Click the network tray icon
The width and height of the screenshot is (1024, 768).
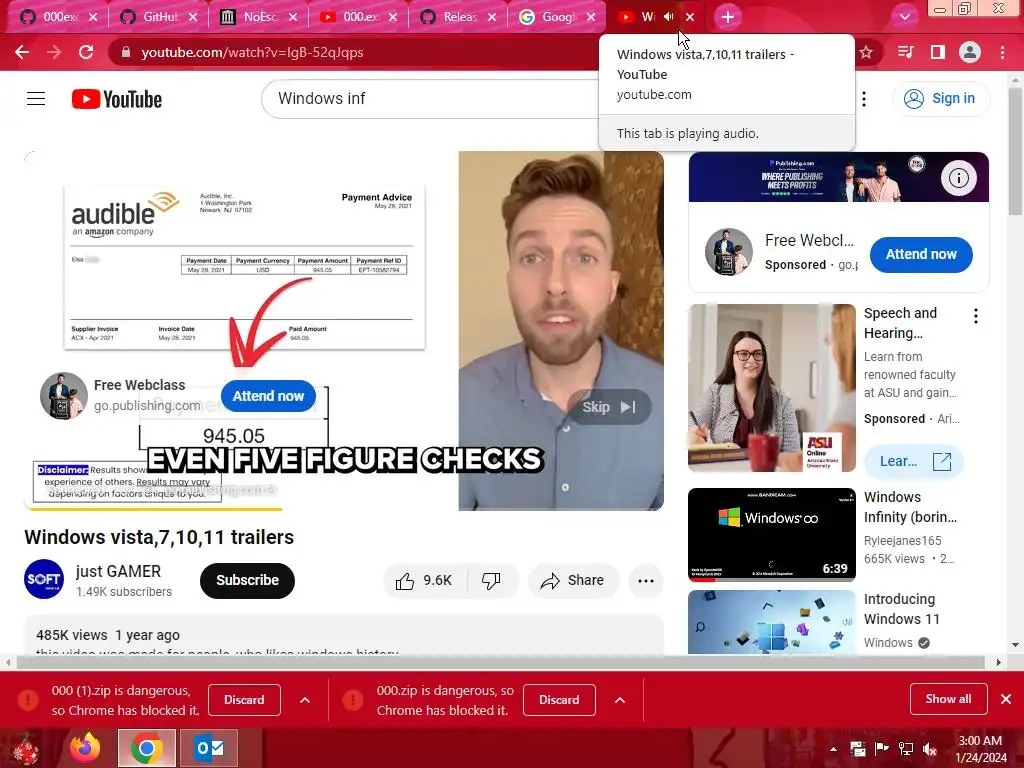click(906, 749)
